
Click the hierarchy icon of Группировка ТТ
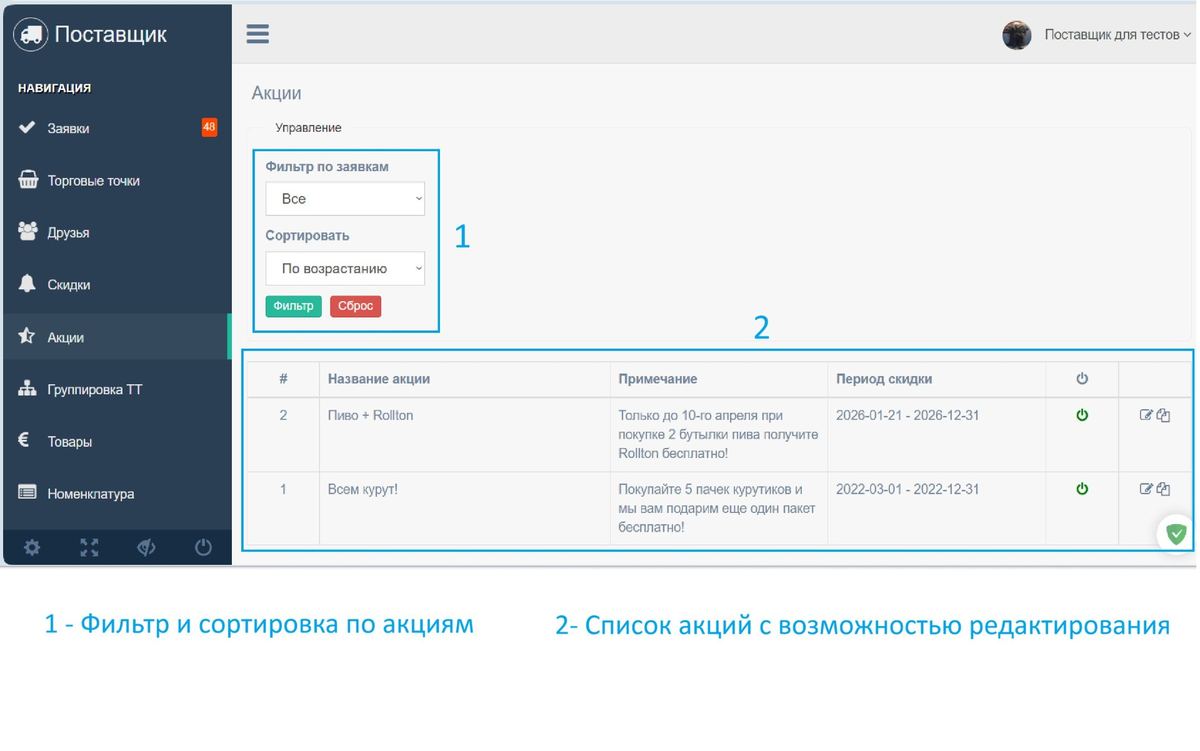click(28, 388)
